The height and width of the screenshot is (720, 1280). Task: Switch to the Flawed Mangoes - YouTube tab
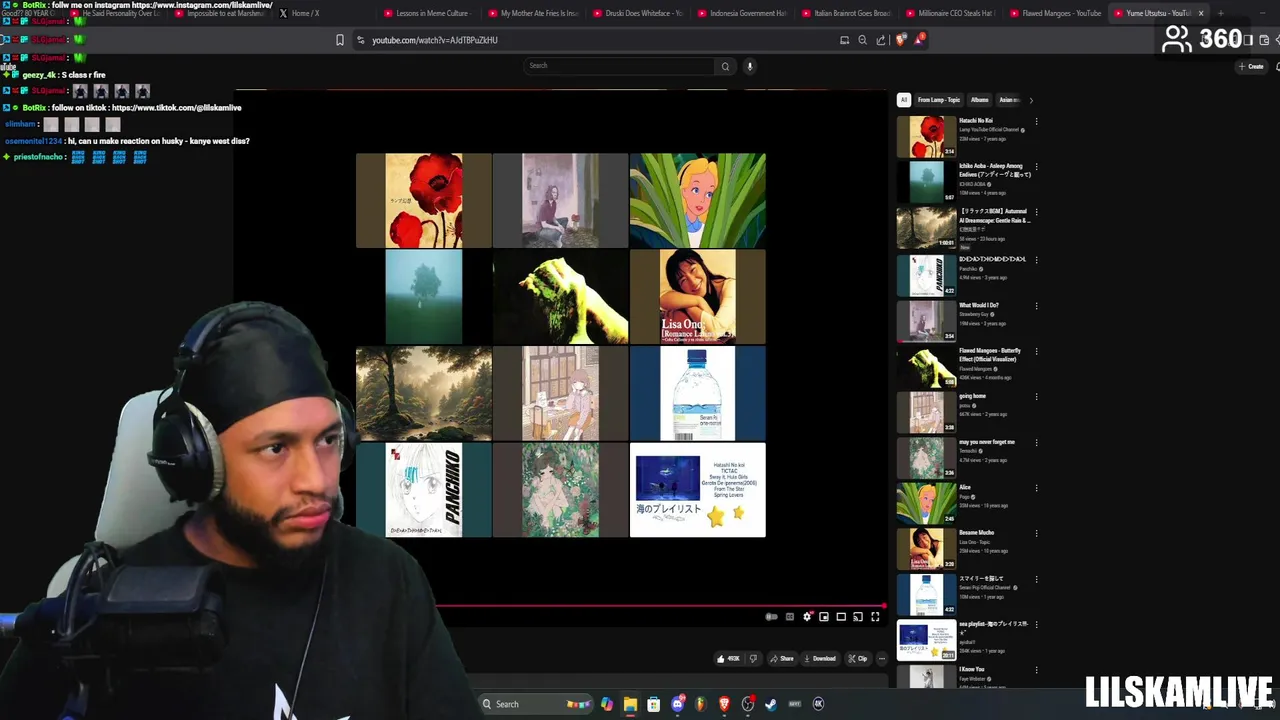1056,13
